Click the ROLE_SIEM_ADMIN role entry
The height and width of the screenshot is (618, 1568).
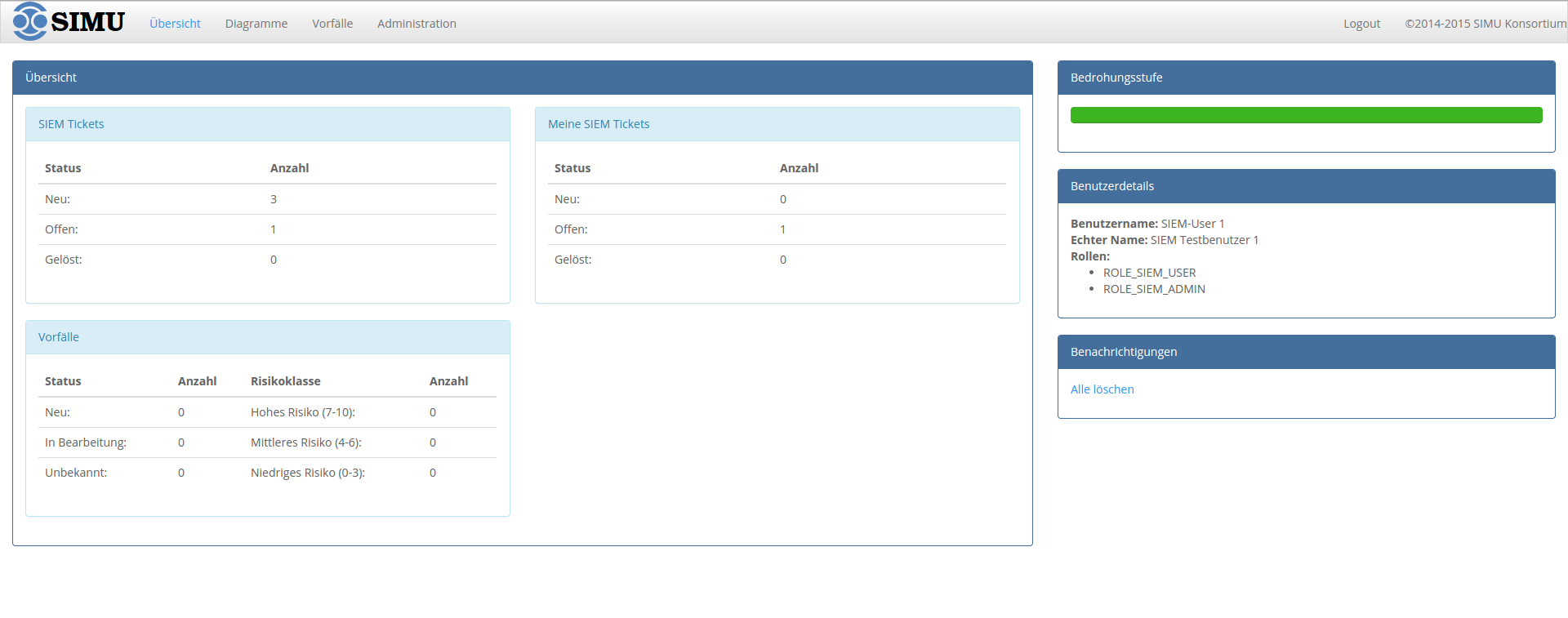1154,289
